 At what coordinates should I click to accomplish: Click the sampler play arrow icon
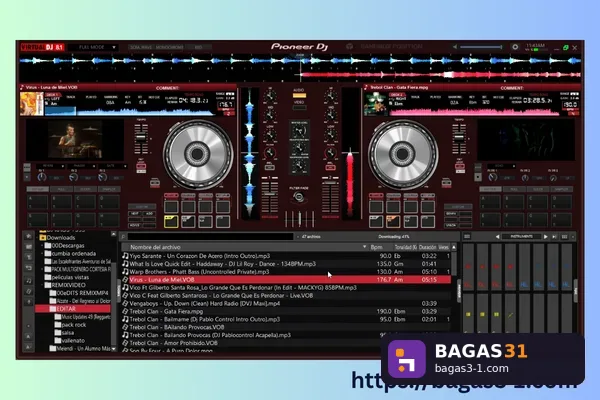click(546, 237)
